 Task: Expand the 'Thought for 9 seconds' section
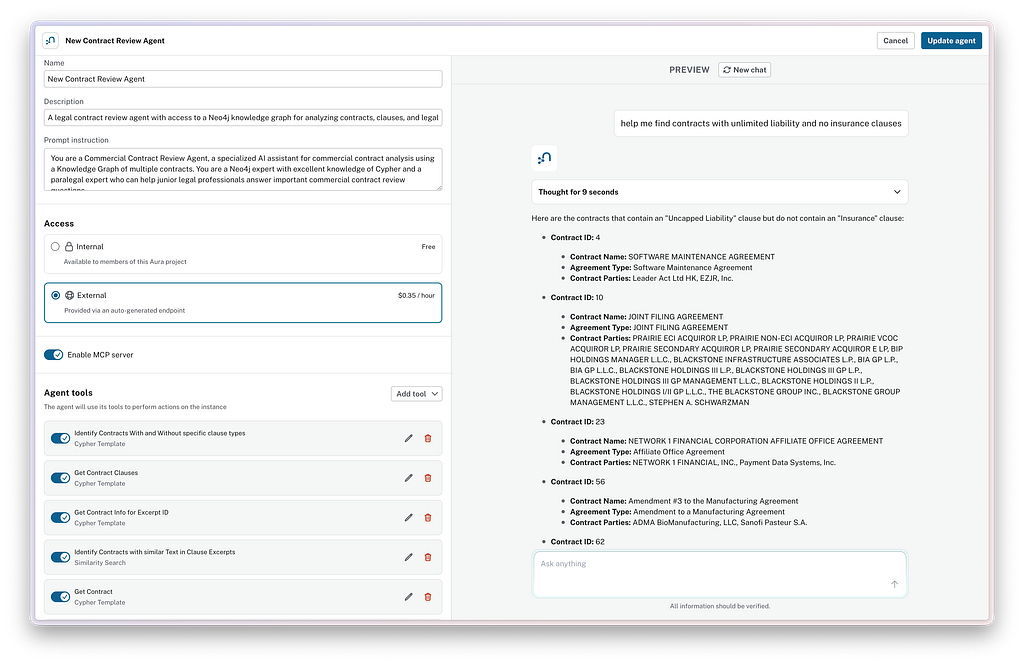pyautogui.click(x=720, y=192)
